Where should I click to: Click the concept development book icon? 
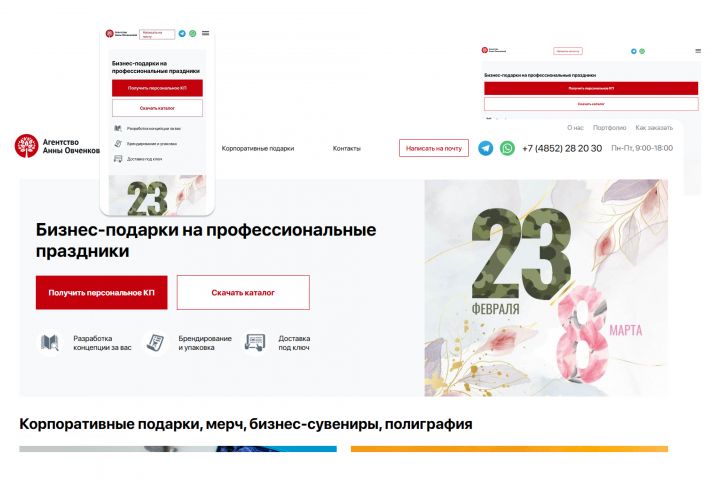[x=50, y=343]
